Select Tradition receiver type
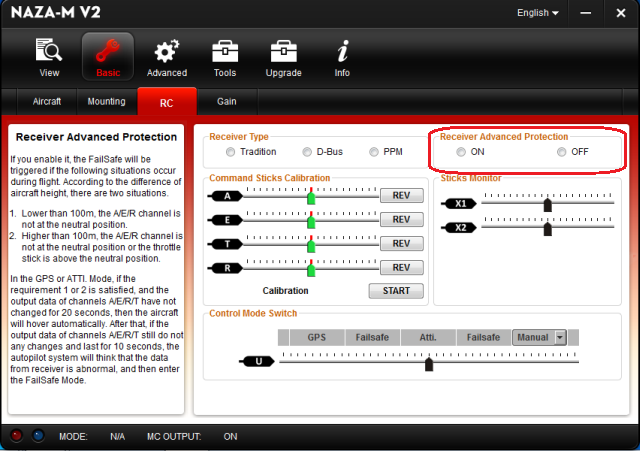Viewport: 640px width, 451px height. click(x=231, y=152)
